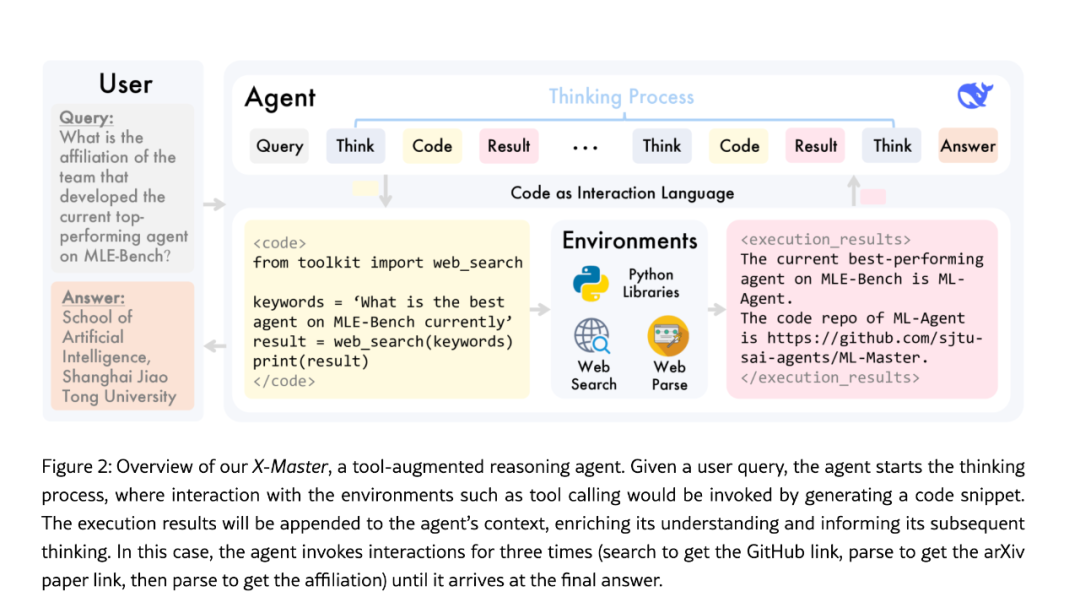Click the "from toolkit import web_search" line

click(388, 262)
